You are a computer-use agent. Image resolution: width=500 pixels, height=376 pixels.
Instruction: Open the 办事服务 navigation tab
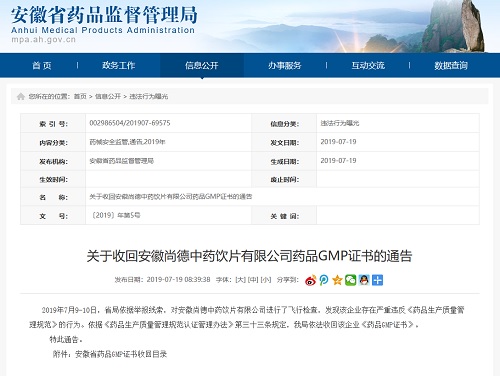click(285, 65)
